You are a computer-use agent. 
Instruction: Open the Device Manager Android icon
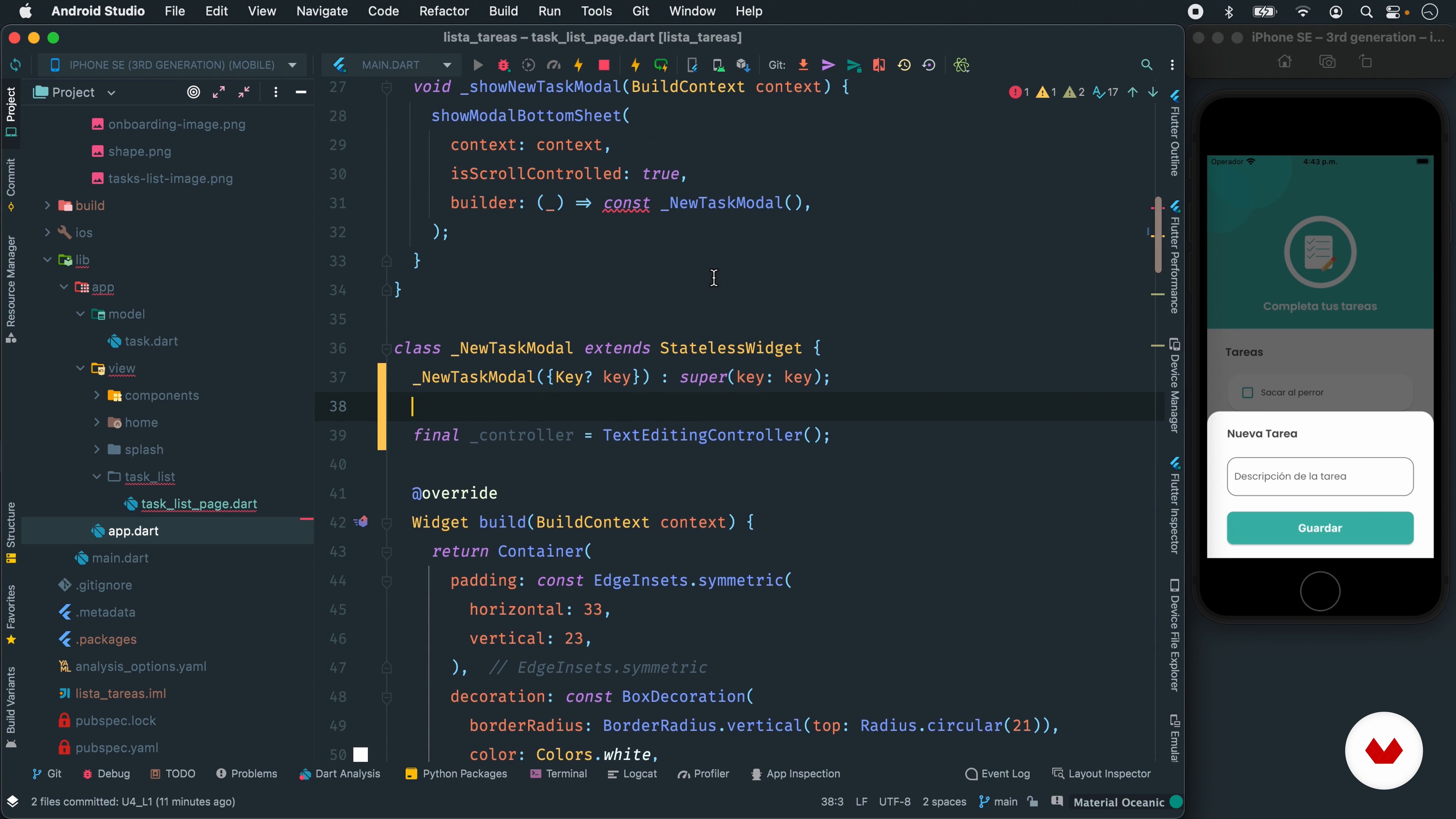coord(718,65)
